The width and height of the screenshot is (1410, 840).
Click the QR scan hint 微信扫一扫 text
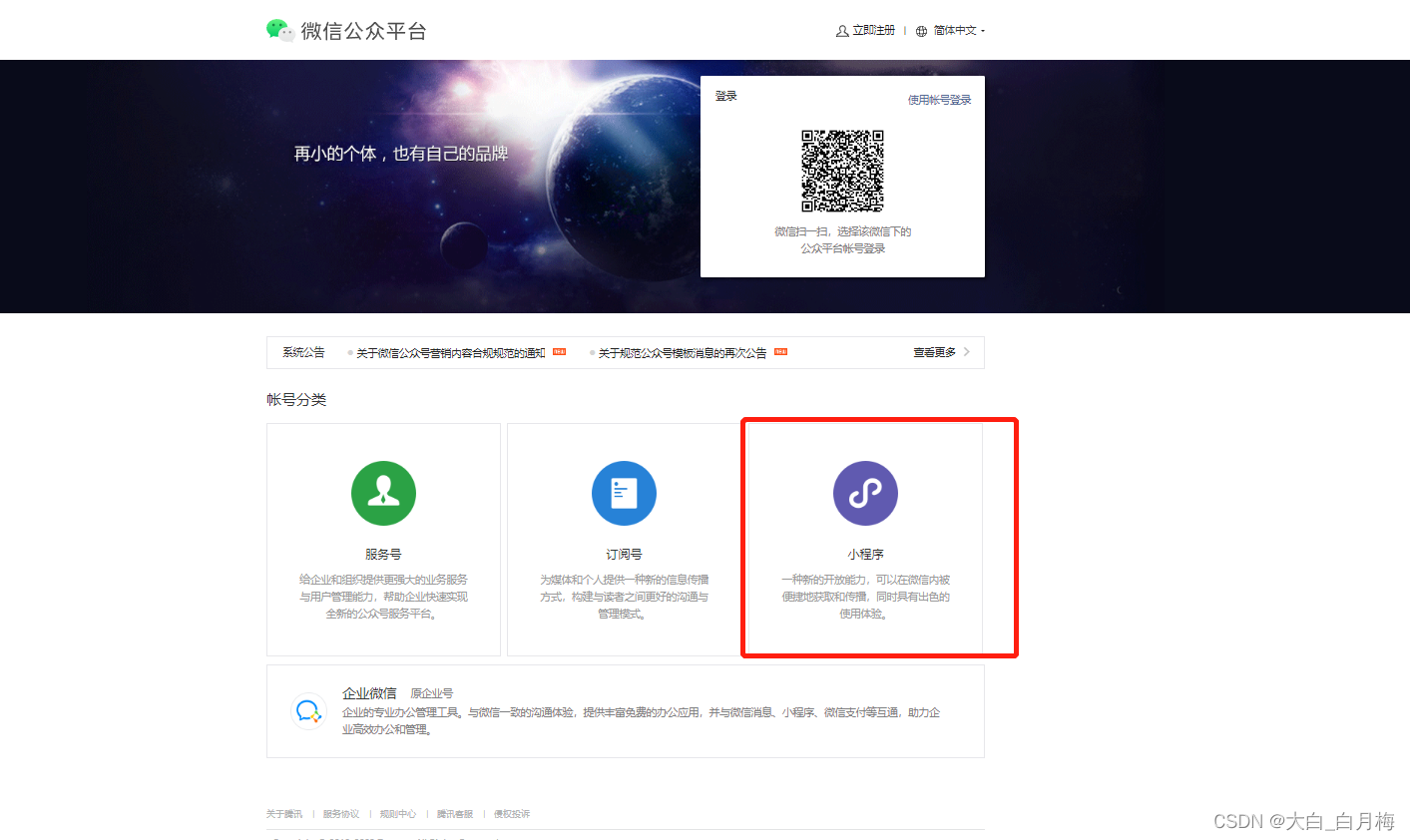pyautogui.click(x=843, y=239)
